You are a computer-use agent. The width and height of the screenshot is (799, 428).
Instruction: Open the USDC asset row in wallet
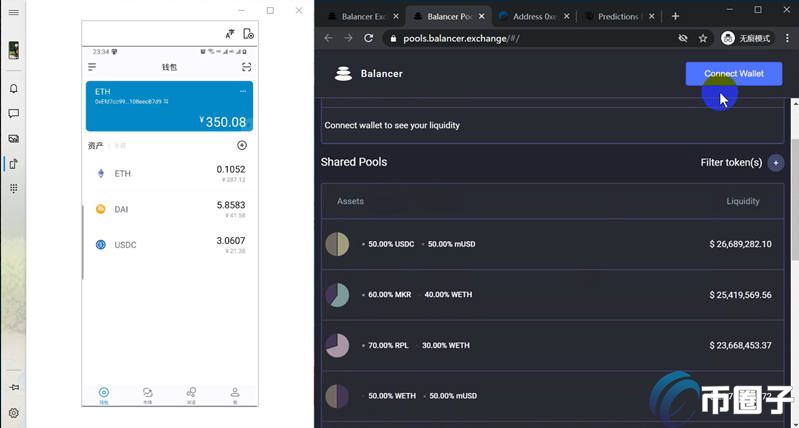click(169, 245)
